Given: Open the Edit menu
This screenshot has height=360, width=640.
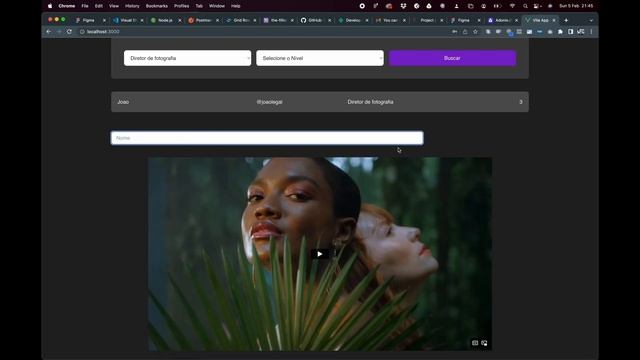Looking at the screenshot, I should (99, 6).
